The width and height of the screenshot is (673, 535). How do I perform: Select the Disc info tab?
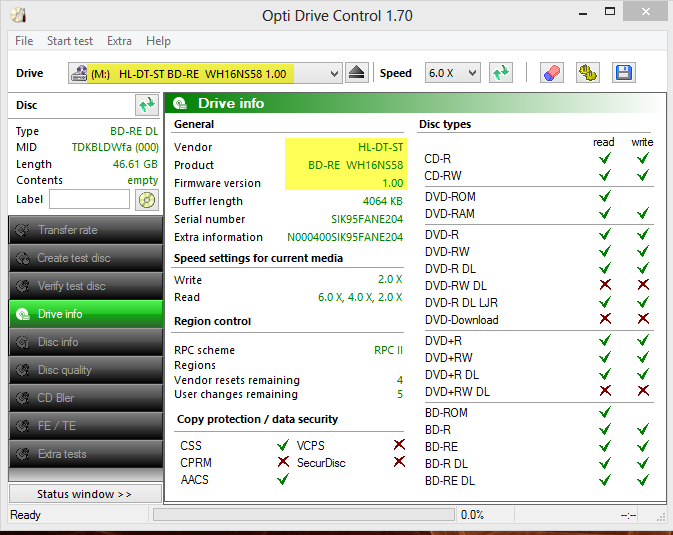pyautogui.click(x=86, y=342)
